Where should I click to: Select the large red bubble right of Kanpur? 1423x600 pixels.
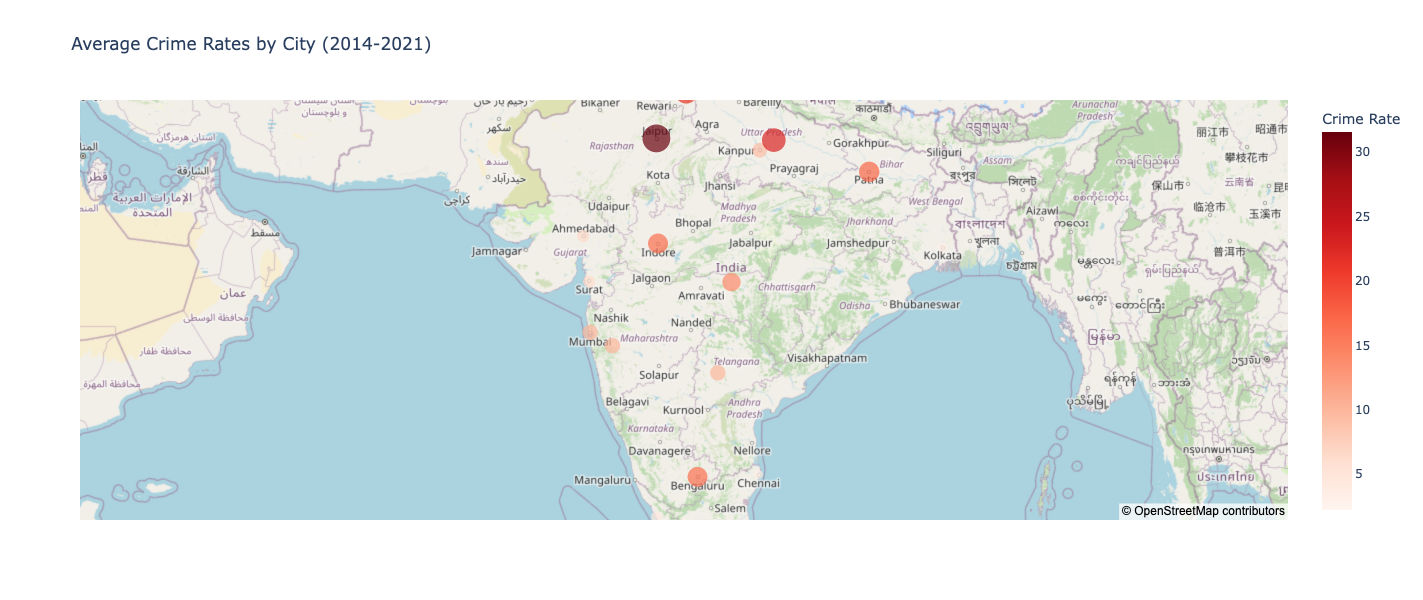(773, 140)
